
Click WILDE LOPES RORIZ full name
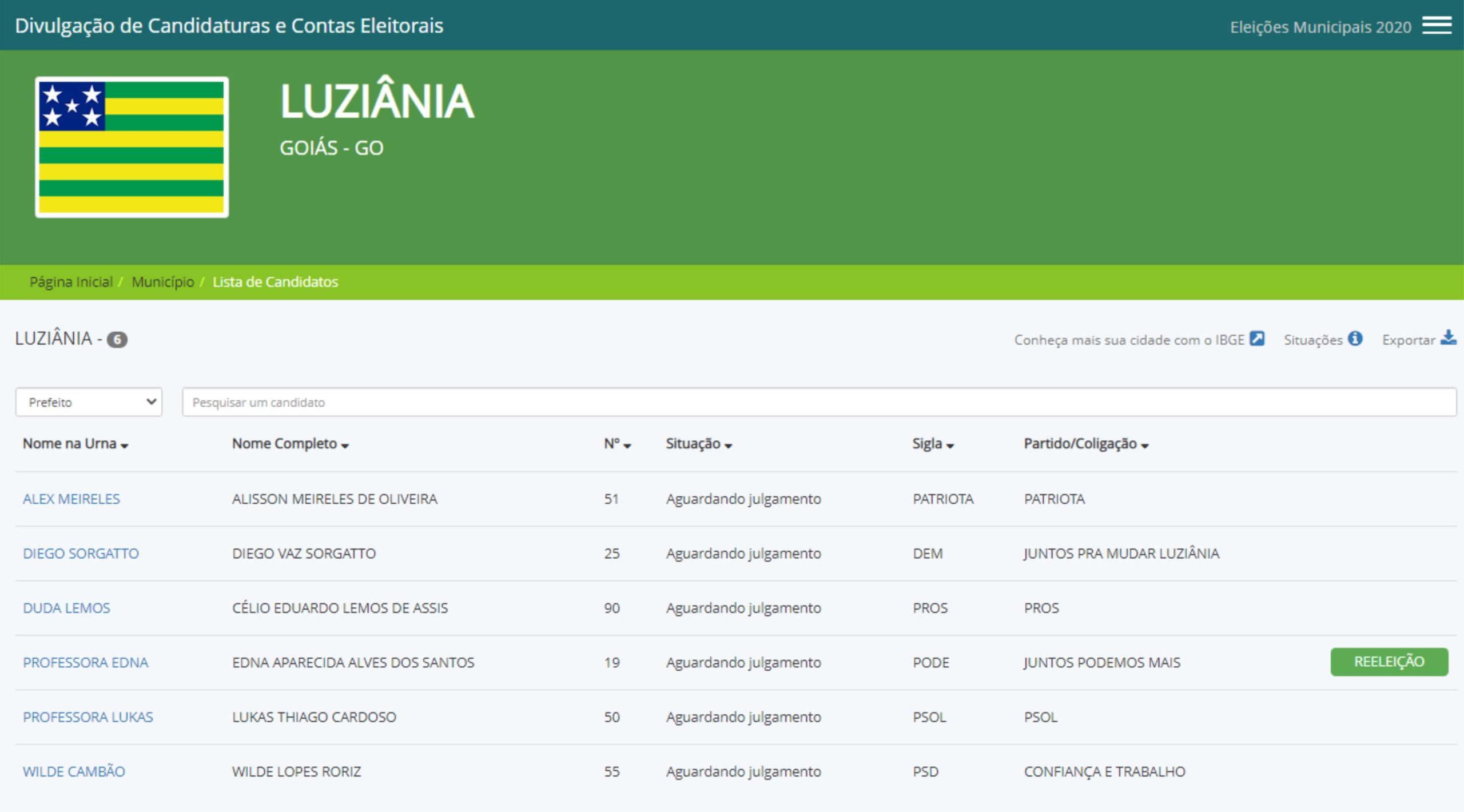pyautogui.click(x=296, y=771)
